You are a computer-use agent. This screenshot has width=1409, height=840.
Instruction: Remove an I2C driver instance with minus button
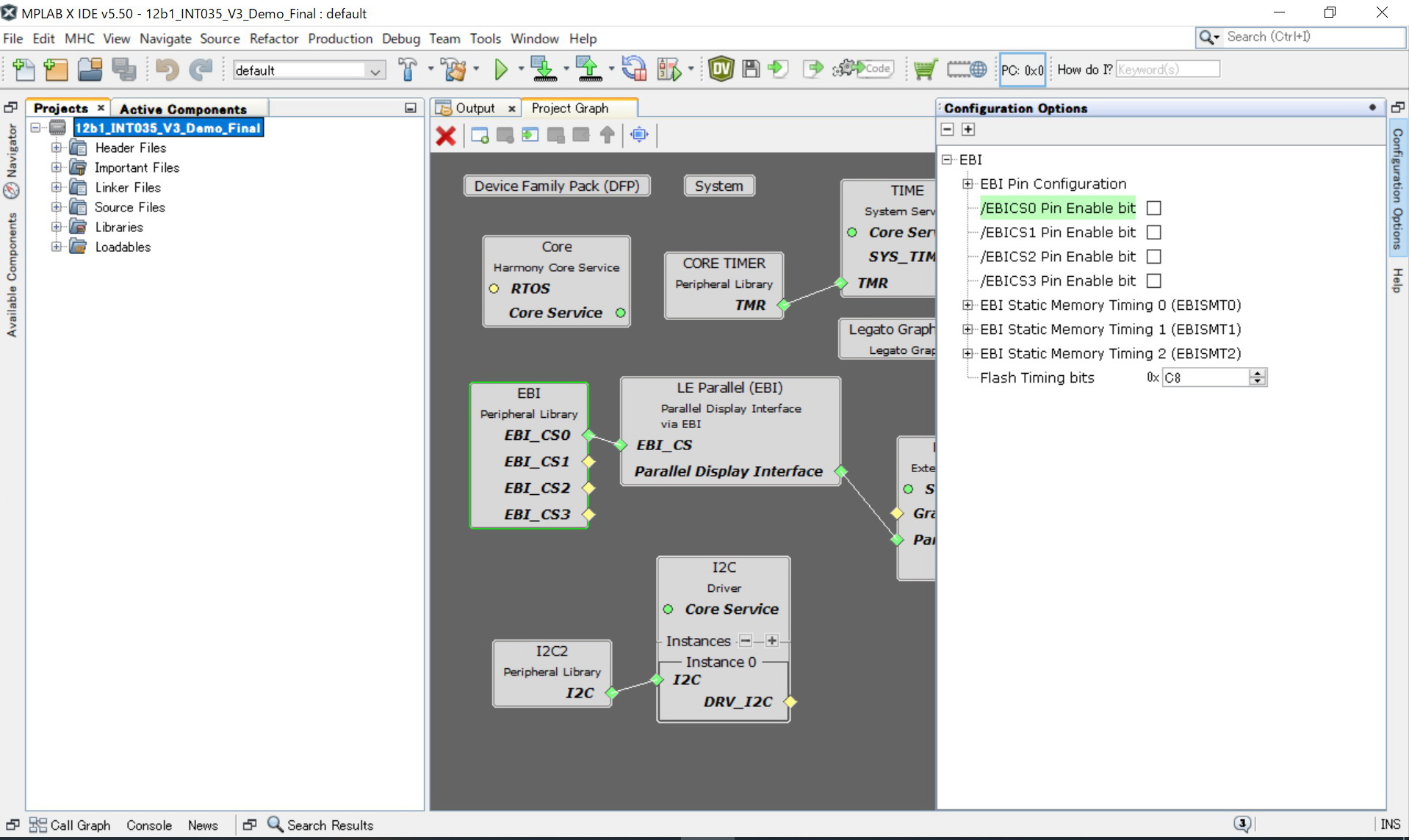(745, 641)
